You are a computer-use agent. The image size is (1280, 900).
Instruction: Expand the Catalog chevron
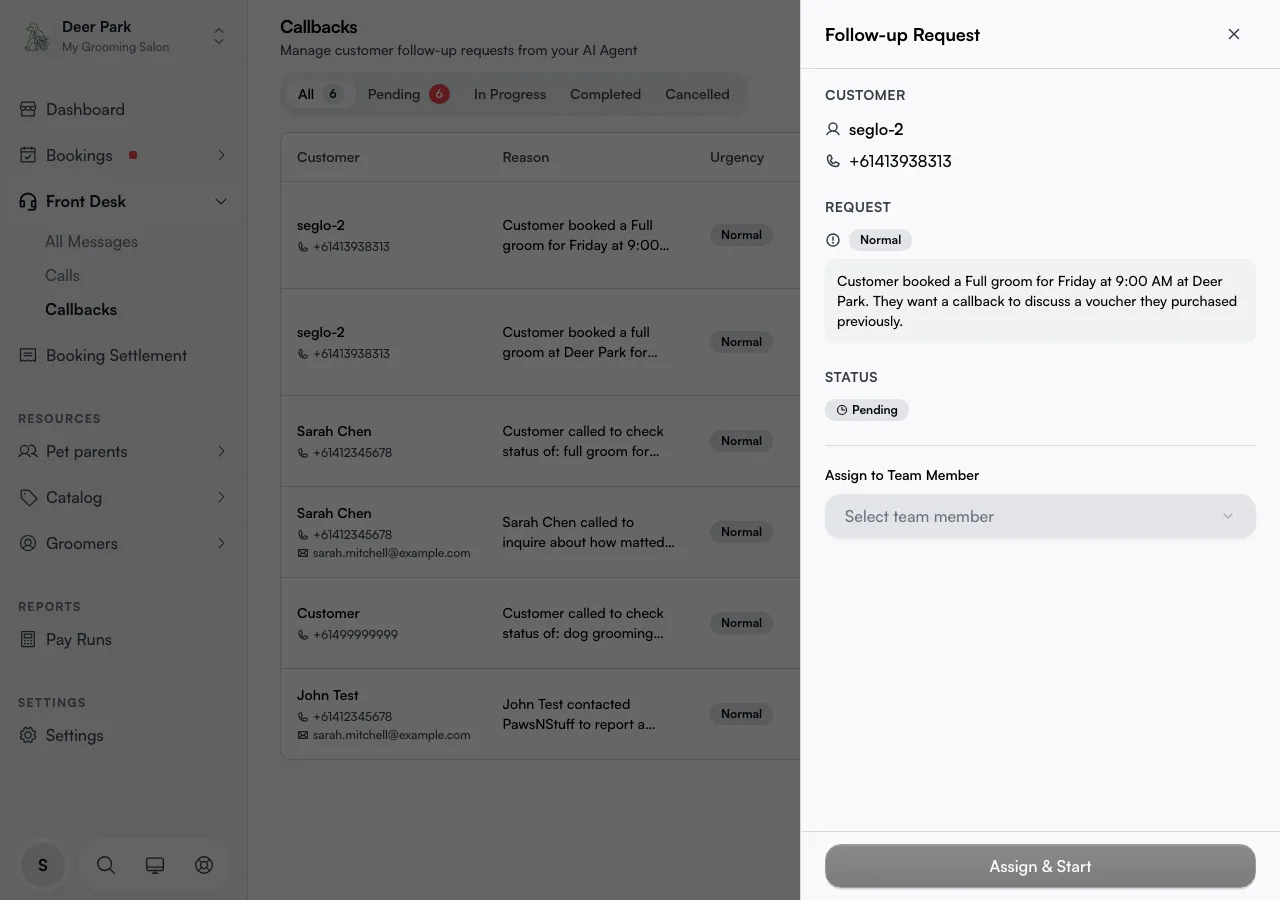[221, 497]
